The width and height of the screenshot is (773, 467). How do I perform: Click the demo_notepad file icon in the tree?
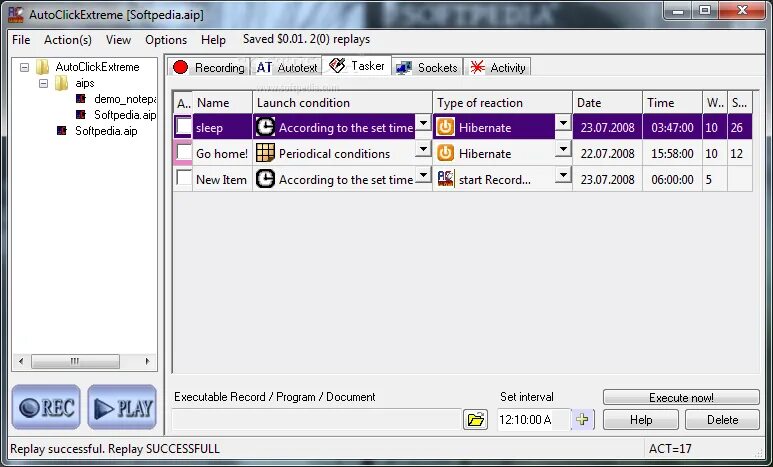(81, 99)
